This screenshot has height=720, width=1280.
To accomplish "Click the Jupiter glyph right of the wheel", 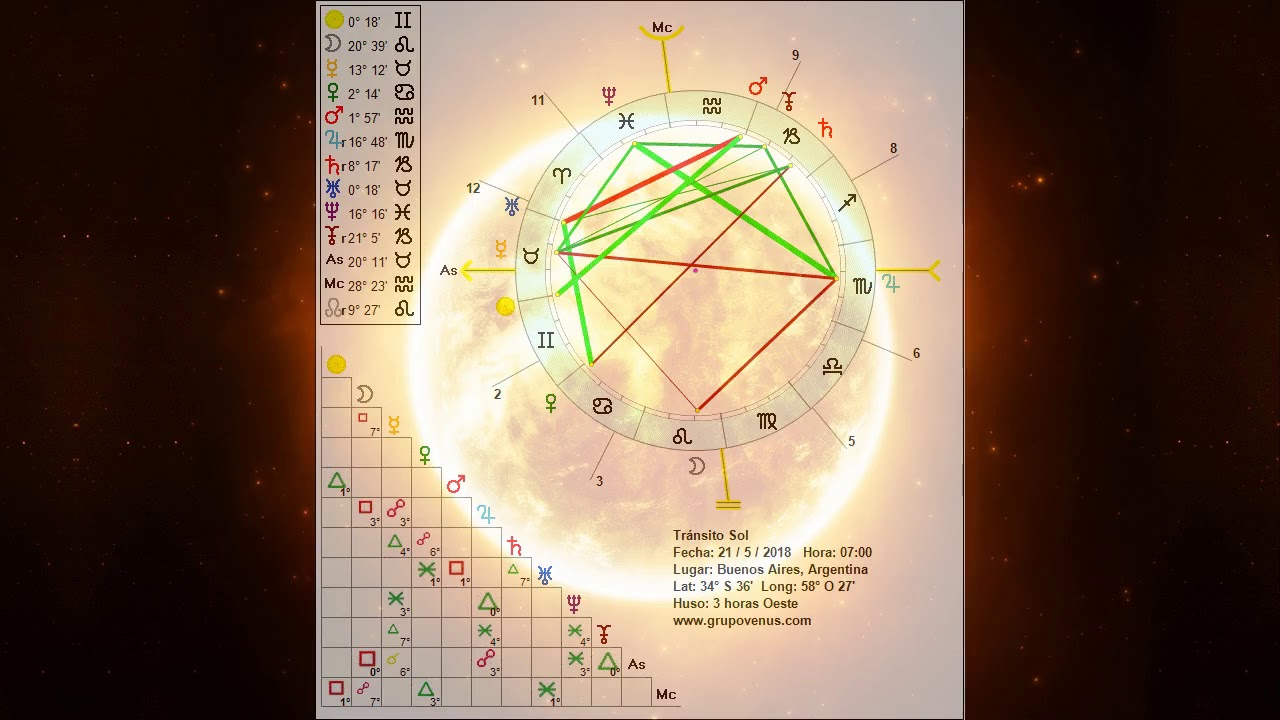I will (890, 284).
